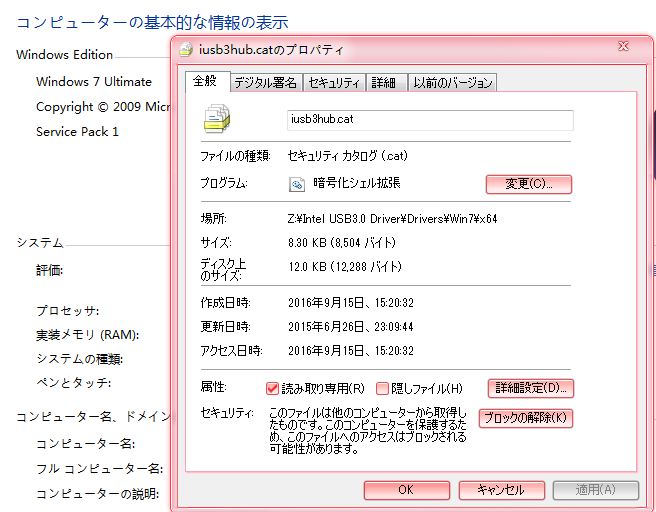Click the dialog title iusb3hub.catのプロパティ

click(x=271, y=50)
